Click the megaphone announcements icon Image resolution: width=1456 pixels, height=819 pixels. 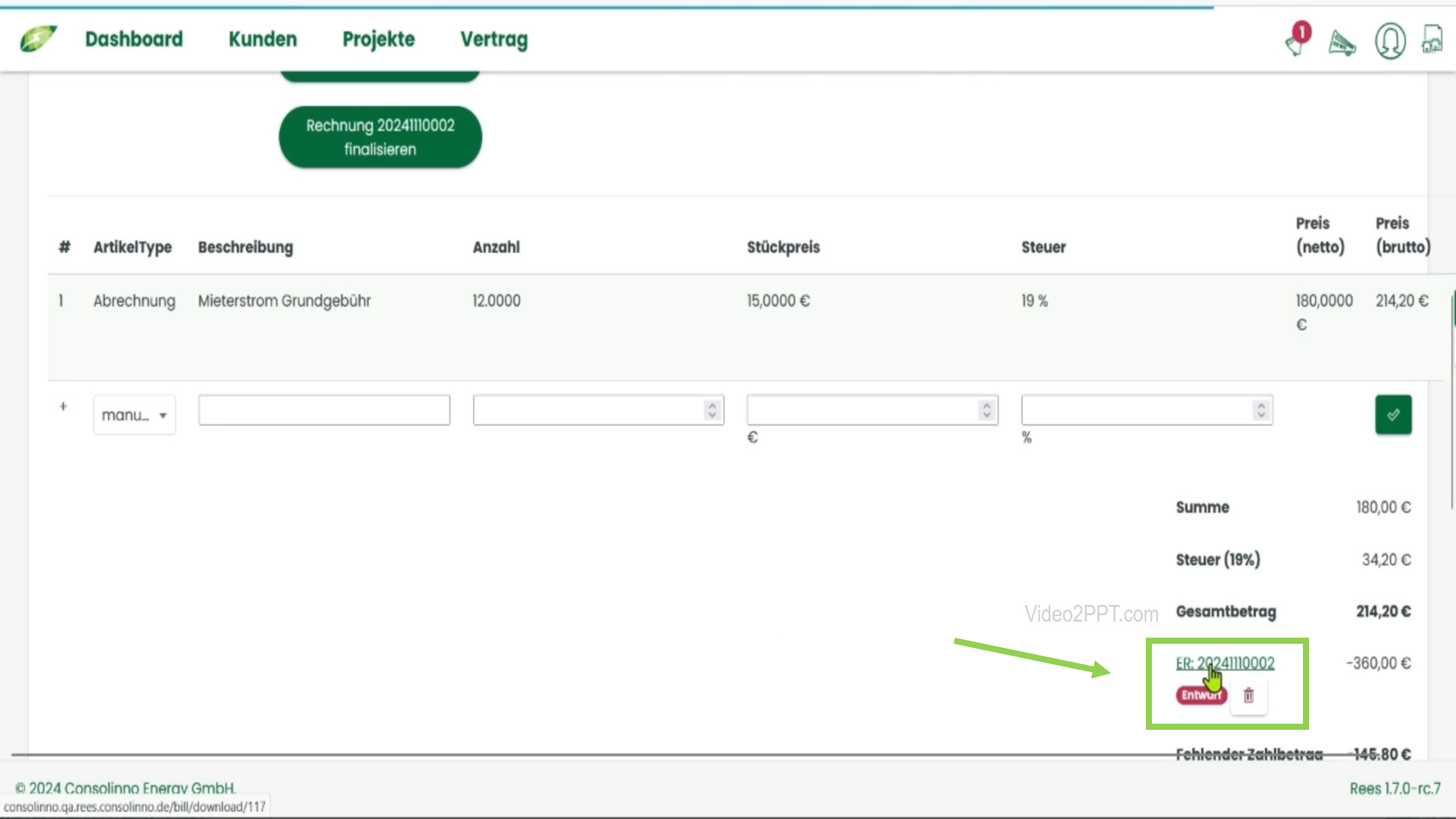1342,43
